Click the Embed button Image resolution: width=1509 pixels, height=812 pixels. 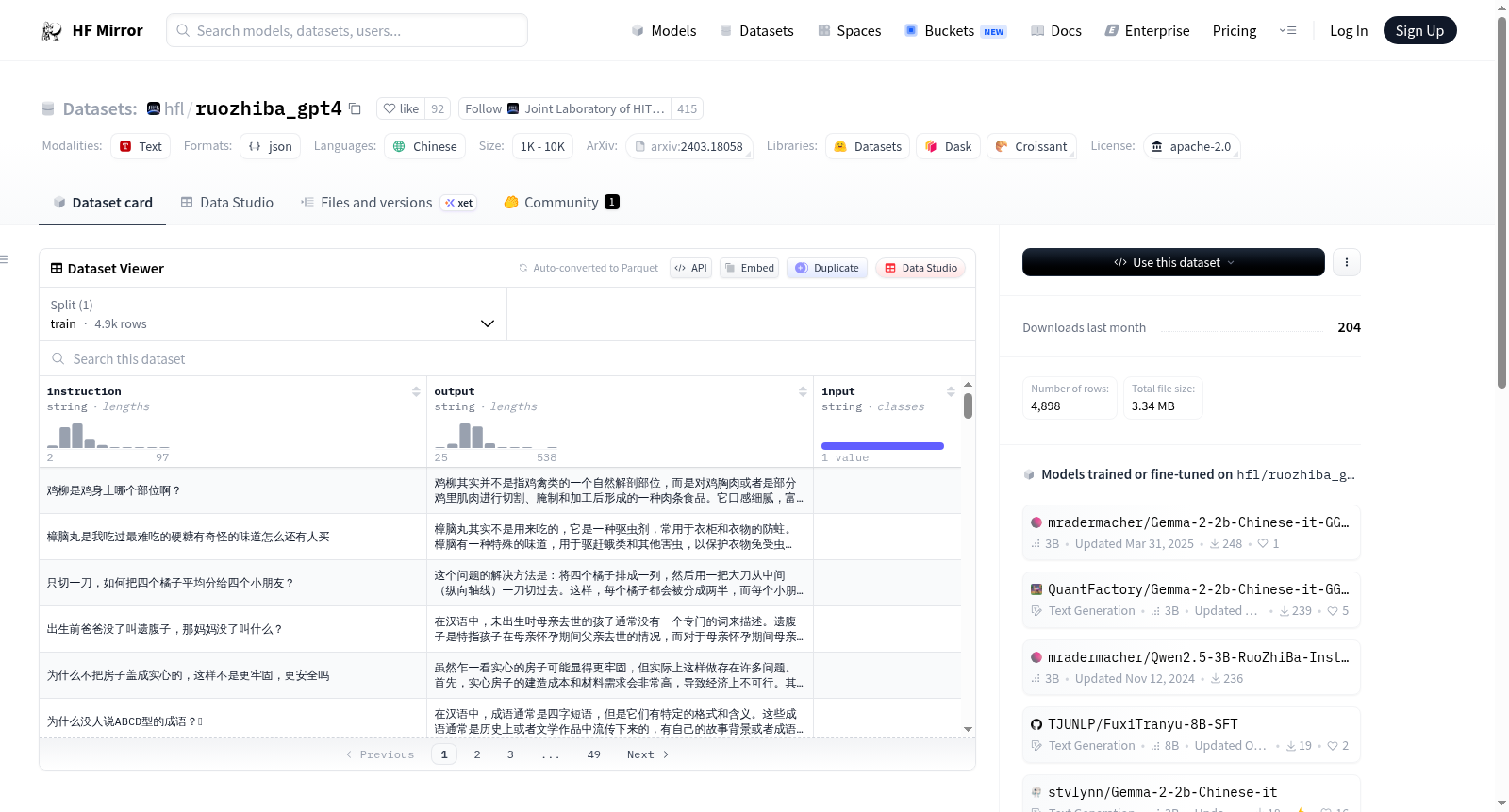click(x=750, y=268)
